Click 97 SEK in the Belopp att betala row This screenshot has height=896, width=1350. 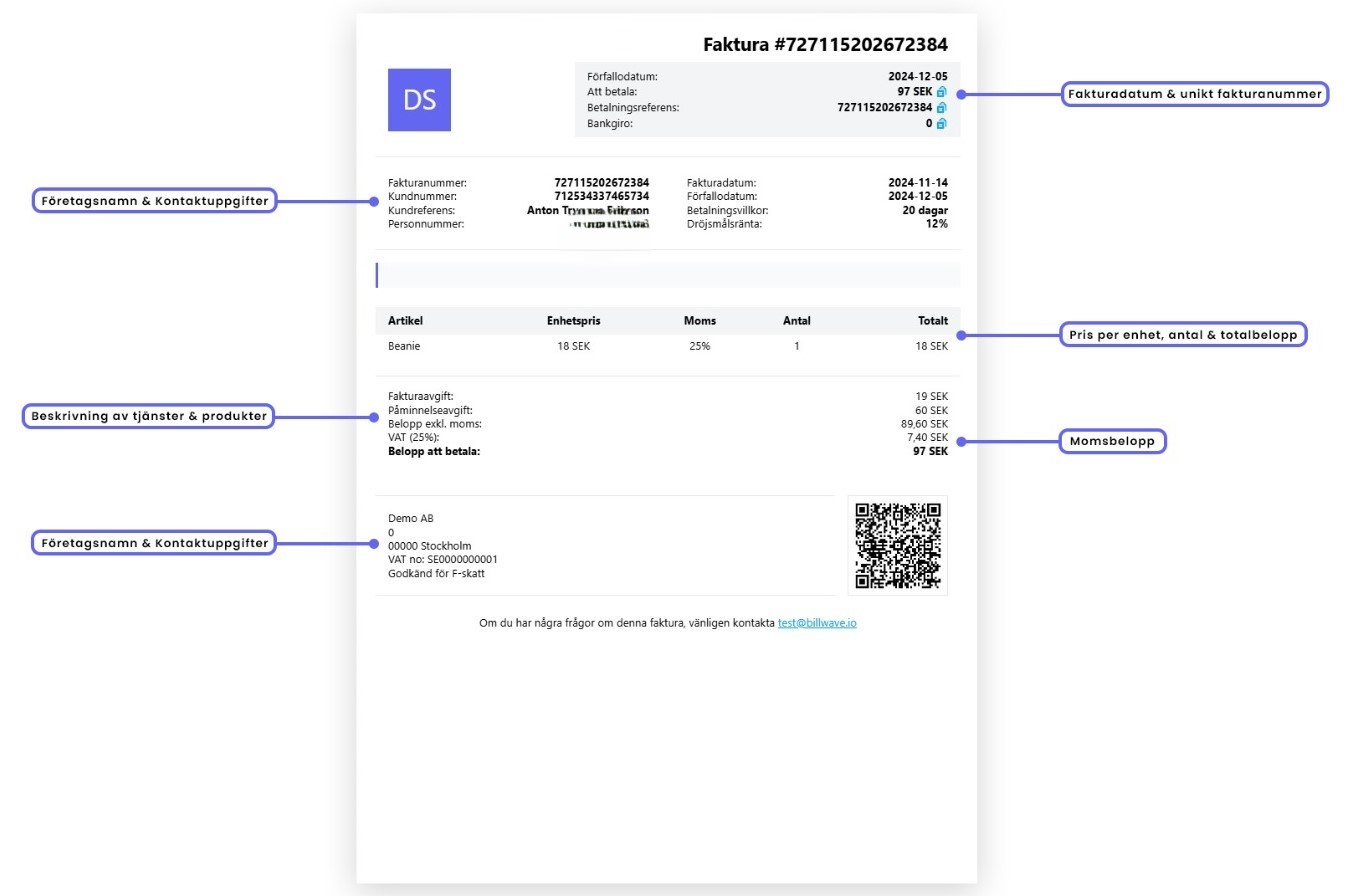point(931,451)
